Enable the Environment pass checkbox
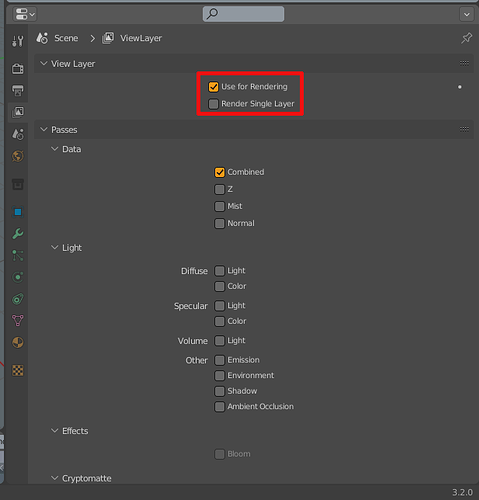The height and width of the screenshot is (500, 479). coord(219,376)
